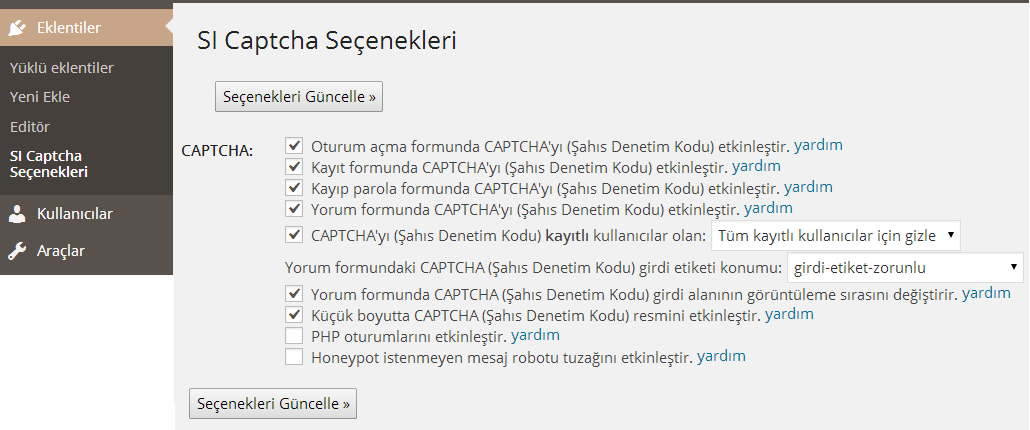1030x430 pixels.
Task: Click the Araçlar wrench icon
Action: pyautogui.click(x=17, y=251)
